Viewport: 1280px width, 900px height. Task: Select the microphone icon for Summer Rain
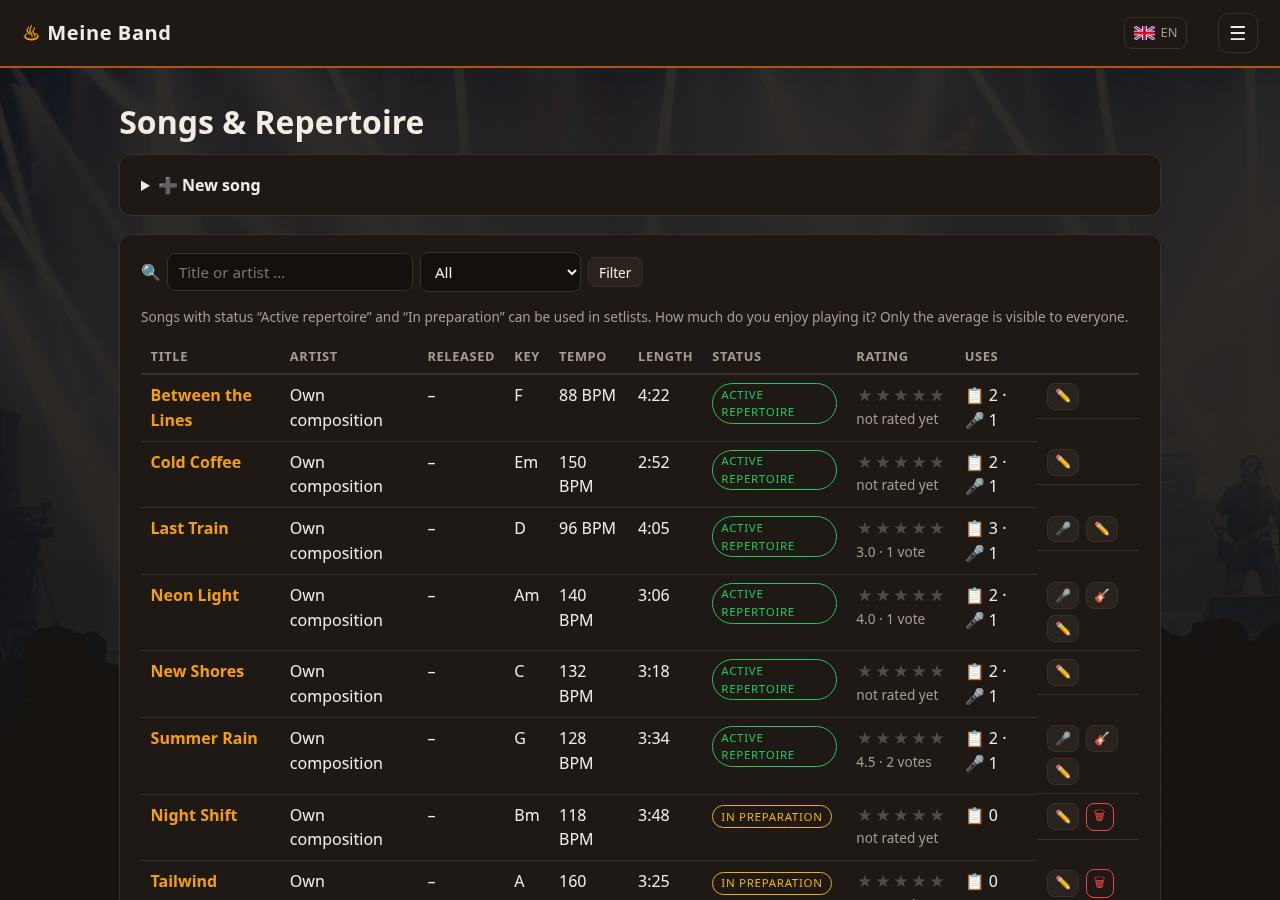1063,739
